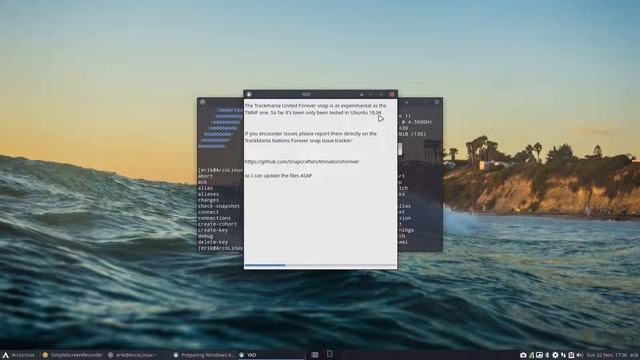Click 'create-key' in the left terminal

tap(213, 230)
